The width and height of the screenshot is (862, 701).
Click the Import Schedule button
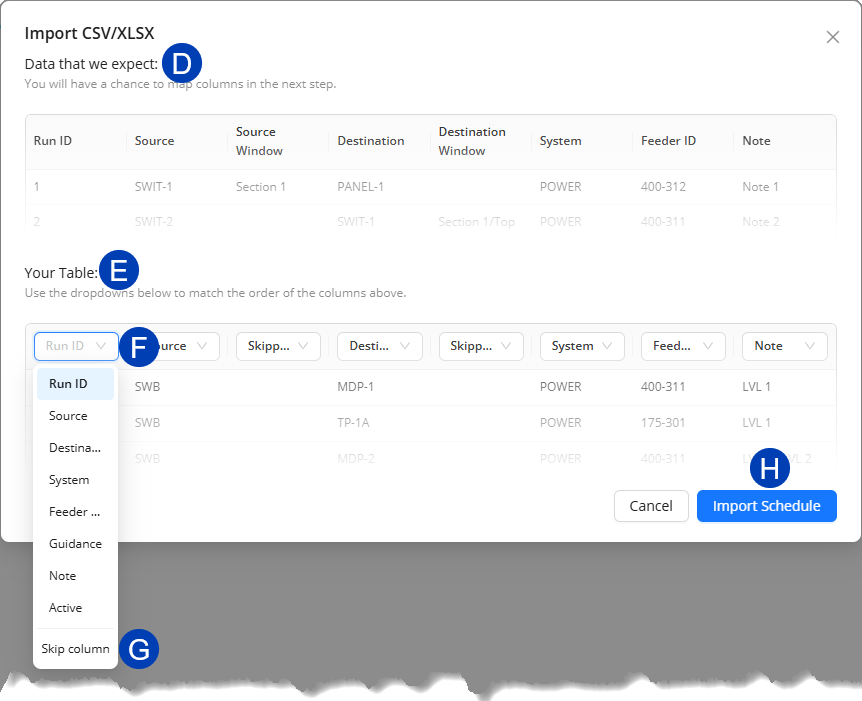tap(766, 506)
